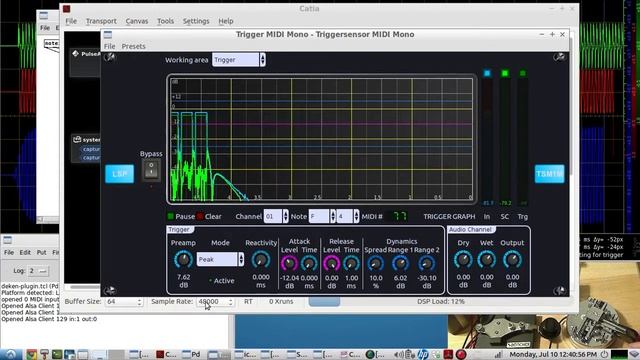This screenshot has width=640, height=360.
Task: Click the top-right corner screw icon
Action: coord(560,57)
